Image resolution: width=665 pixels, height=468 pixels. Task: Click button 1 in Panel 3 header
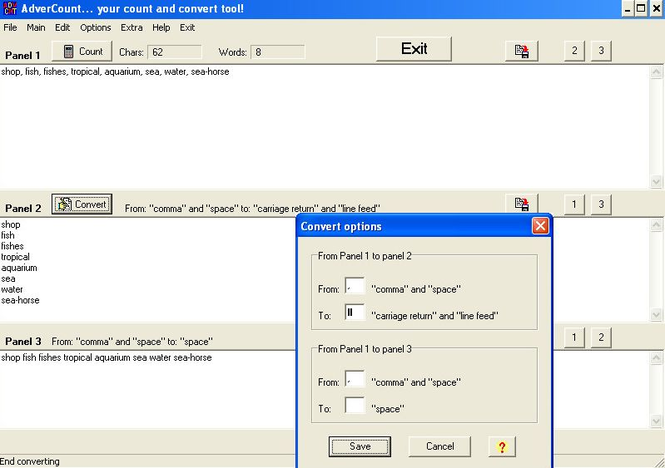[574, 337]
